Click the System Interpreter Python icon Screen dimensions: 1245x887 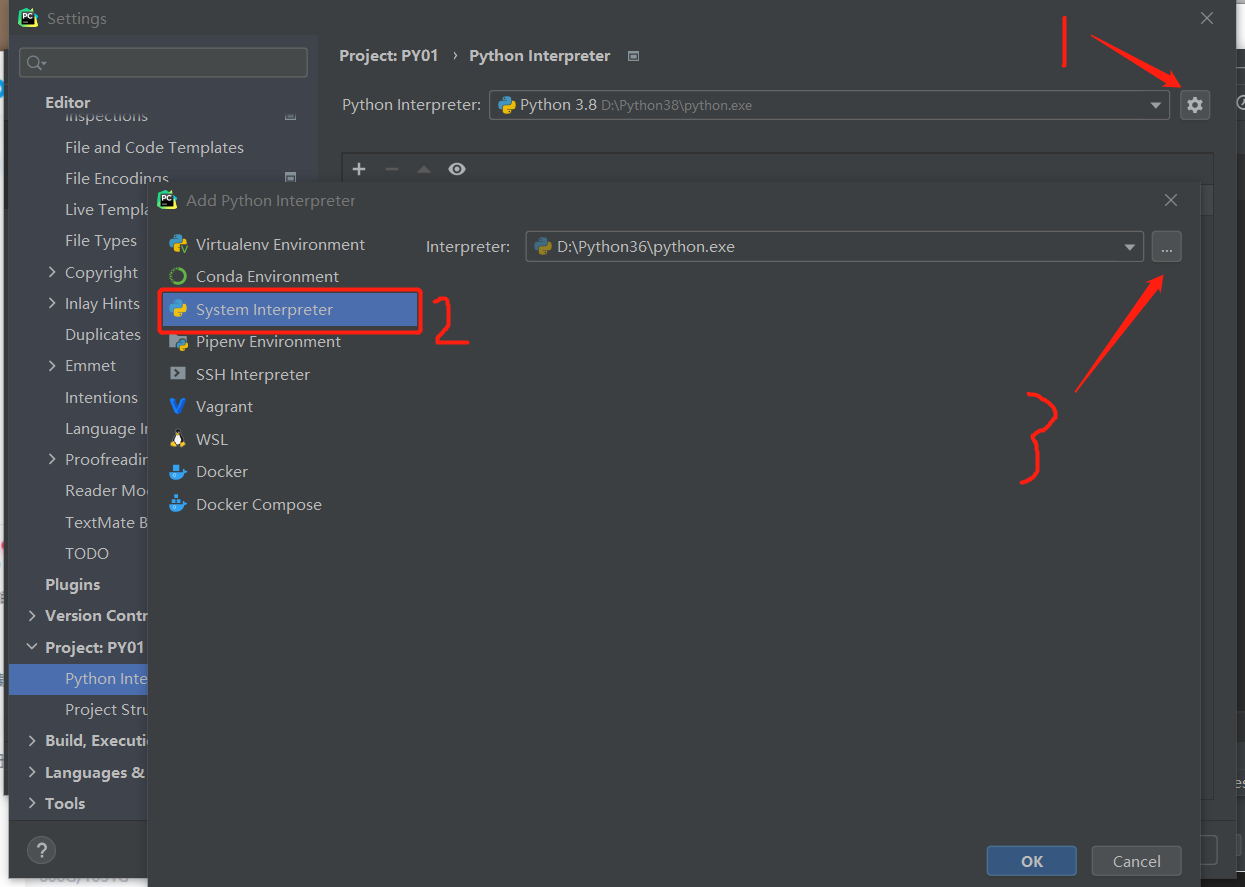pyautogui.click(x=178, y=309)
